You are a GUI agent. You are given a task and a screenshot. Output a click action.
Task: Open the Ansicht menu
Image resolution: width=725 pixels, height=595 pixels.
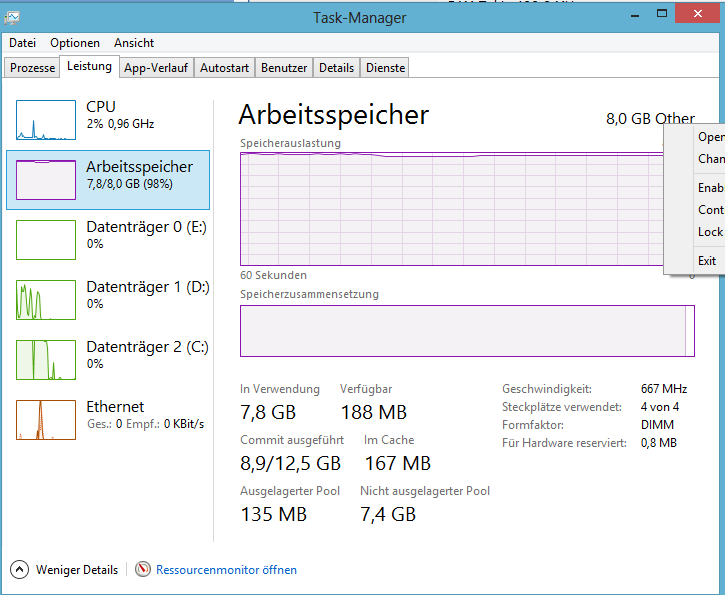[134, 43]
